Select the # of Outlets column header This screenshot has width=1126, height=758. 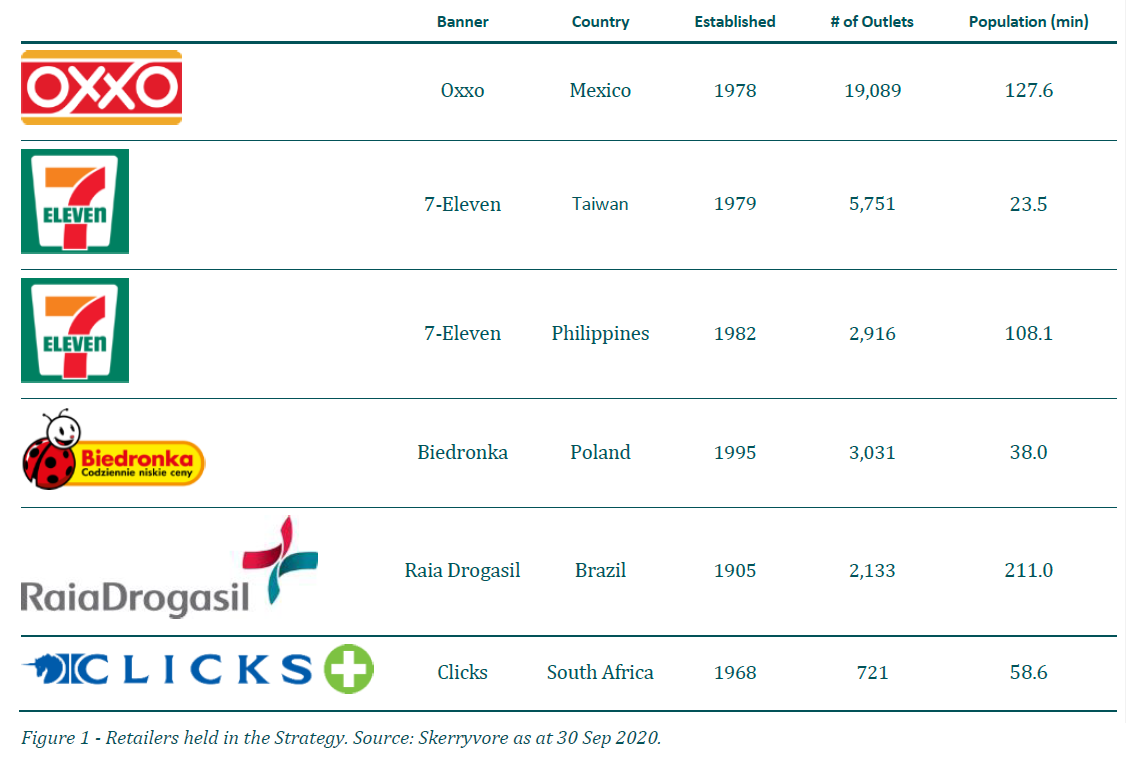(x=872, y=22)
